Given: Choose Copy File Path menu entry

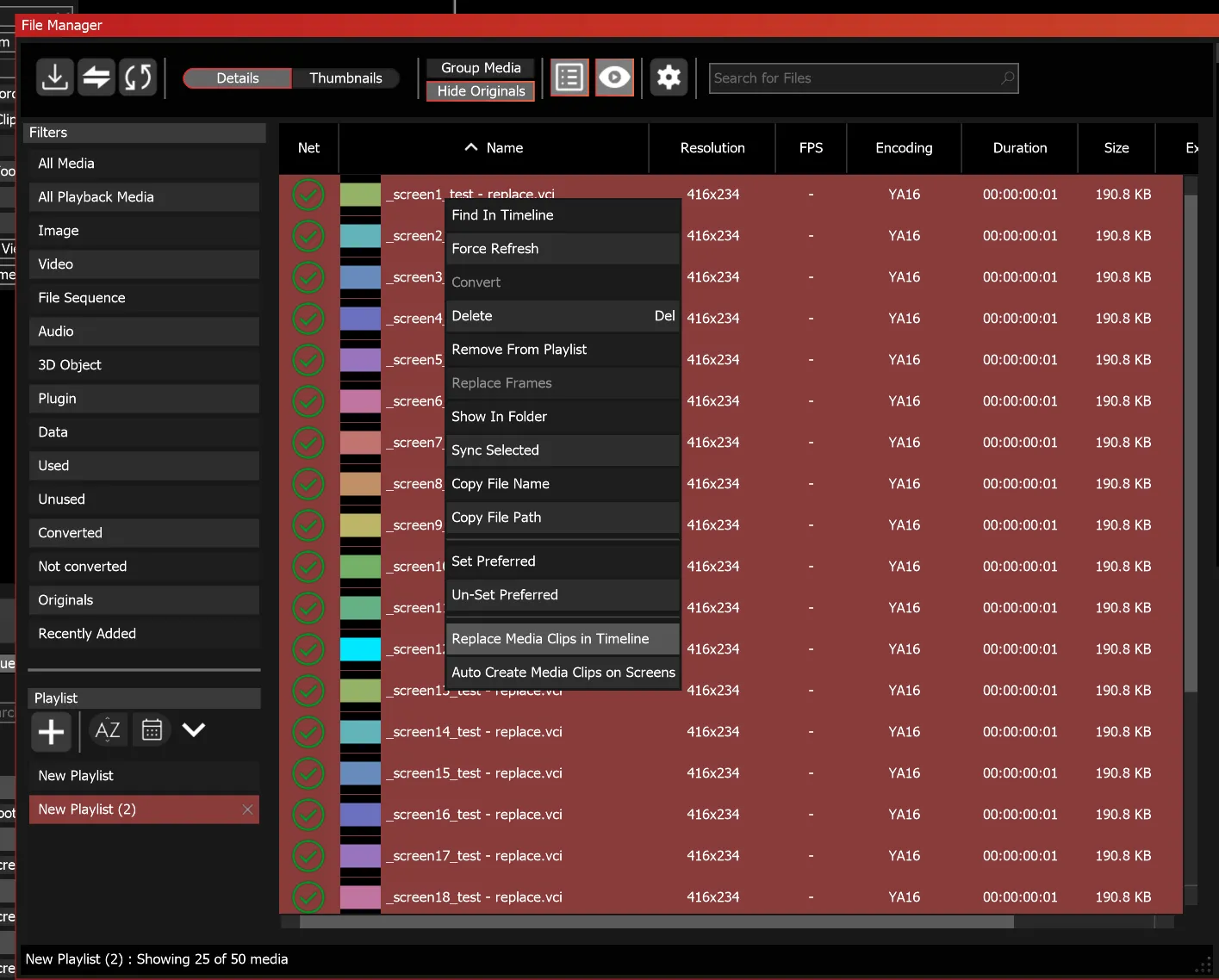Looking at the screenshot, I should click(563, 518).
